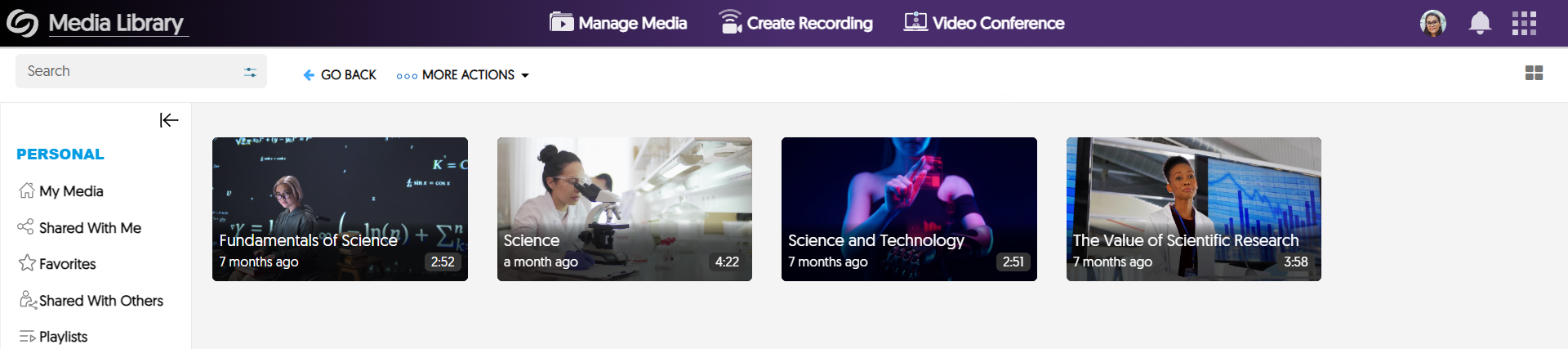Click the Shared With Me share icon

click(x=26, y=227)
